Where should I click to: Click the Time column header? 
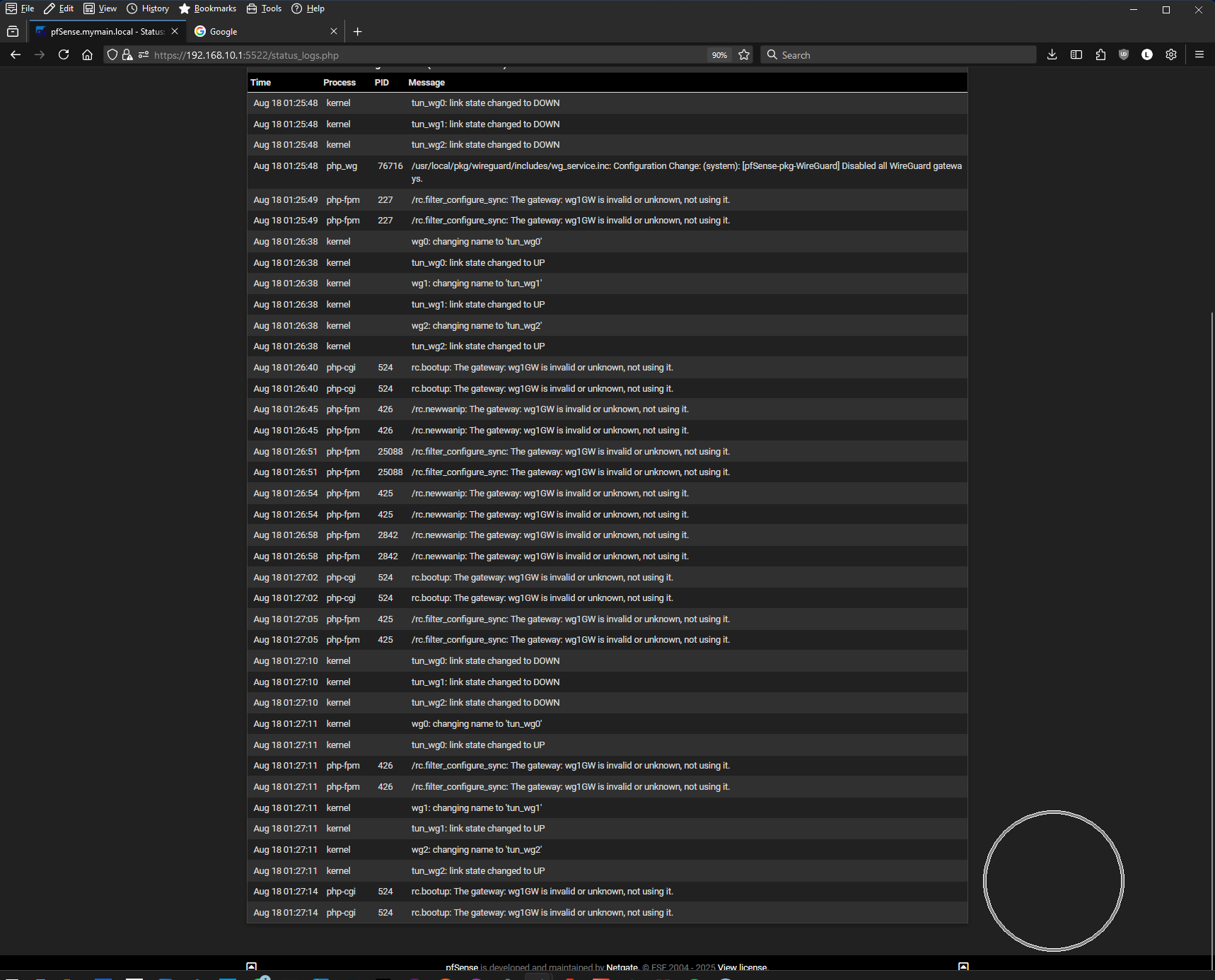click(x=260, y=83)
